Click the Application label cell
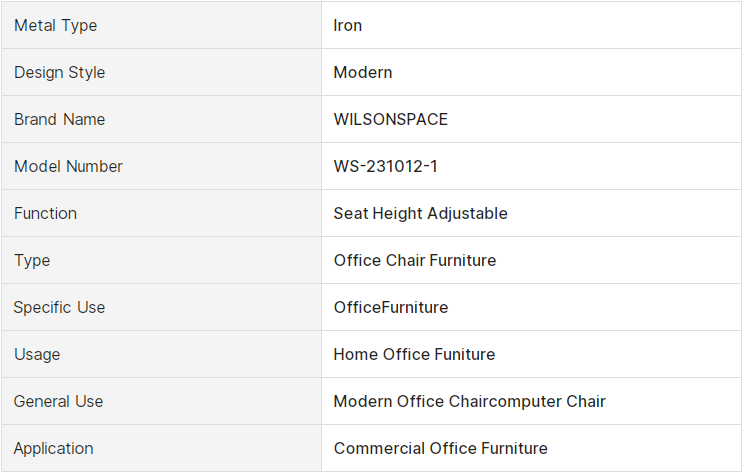 click(x=161, y=448)
